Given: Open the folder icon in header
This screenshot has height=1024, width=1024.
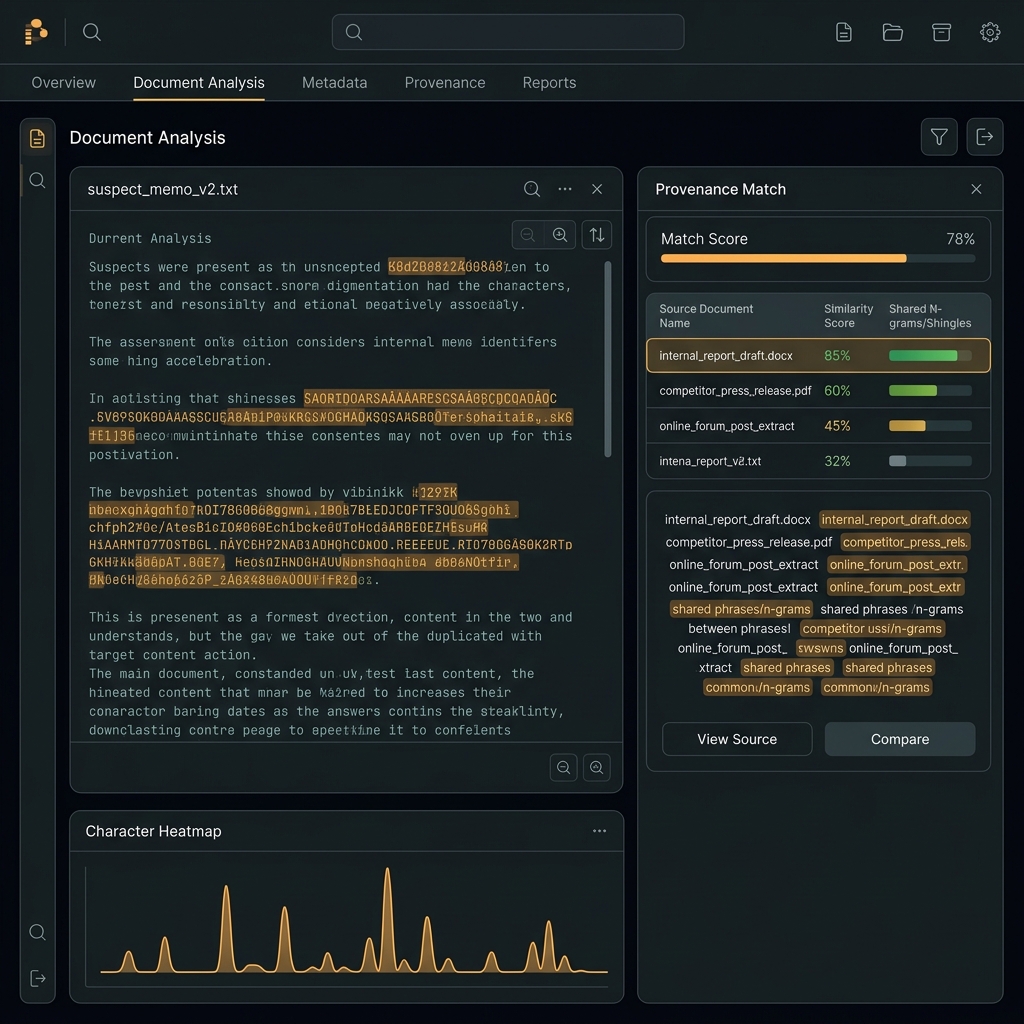Looking at the screenshot, I should [x=892, y=32].
